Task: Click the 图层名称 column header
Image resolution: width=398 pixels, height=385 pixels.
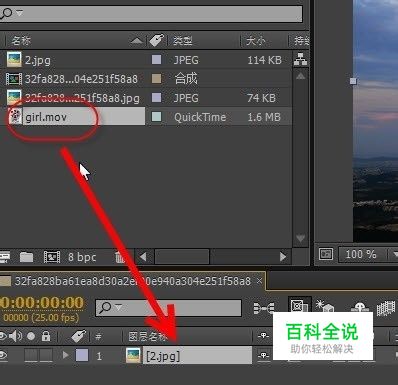Action: point(148,337)
